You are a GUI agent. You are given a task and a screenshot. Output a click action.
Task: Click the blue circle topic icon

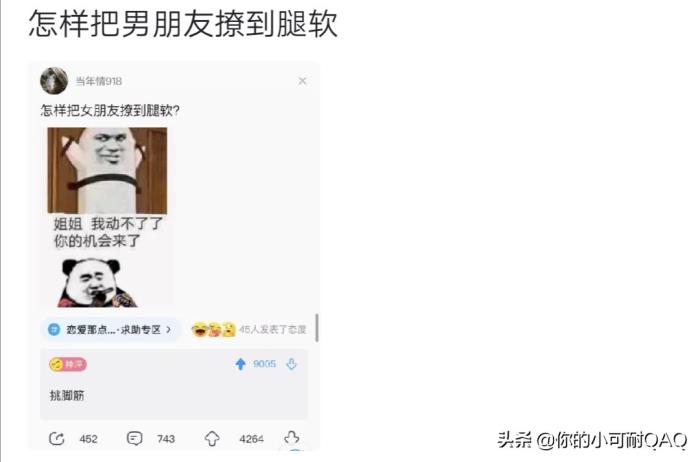pyautogui.click(x=54, y=329)
